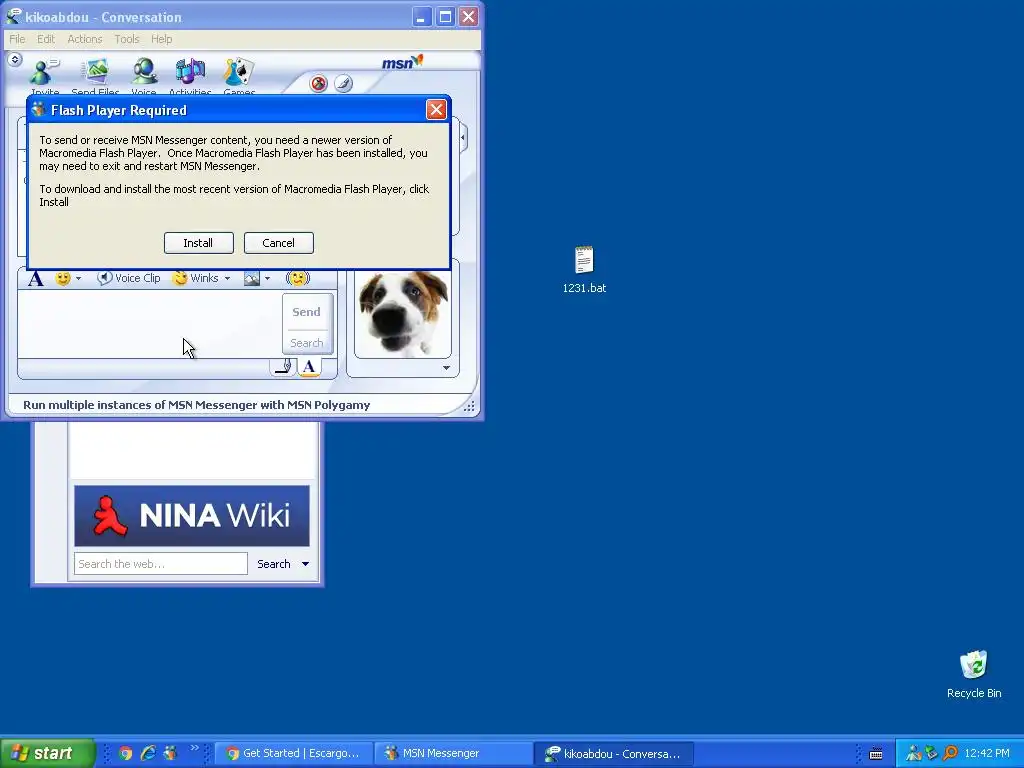Click the Send button
Viewport: 1024px width, 768px height.
click(307, 312)
